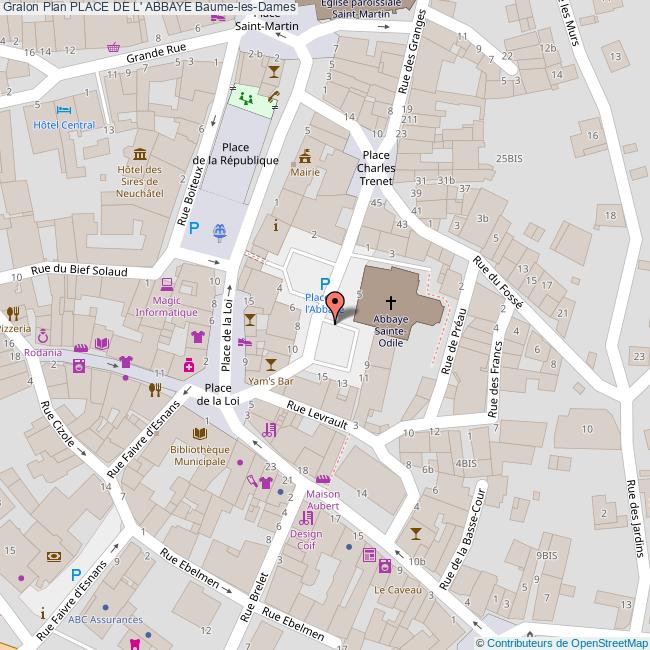The height and width of the screenshot is (650, 650).
Task: Click the Mairie town hall icon
Action: point(304,156)
